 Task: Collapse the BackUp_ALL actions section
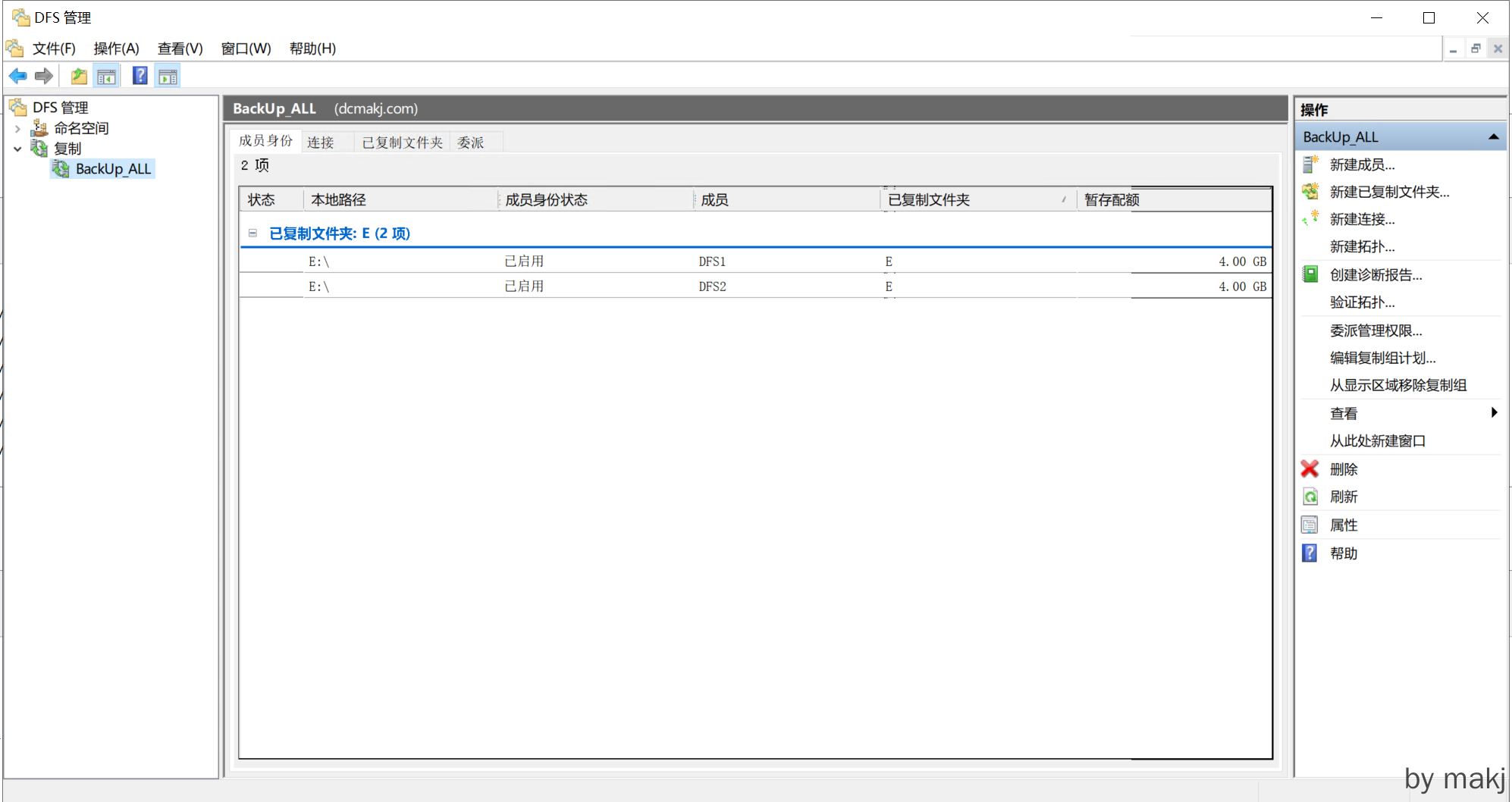coord(1493,137)
